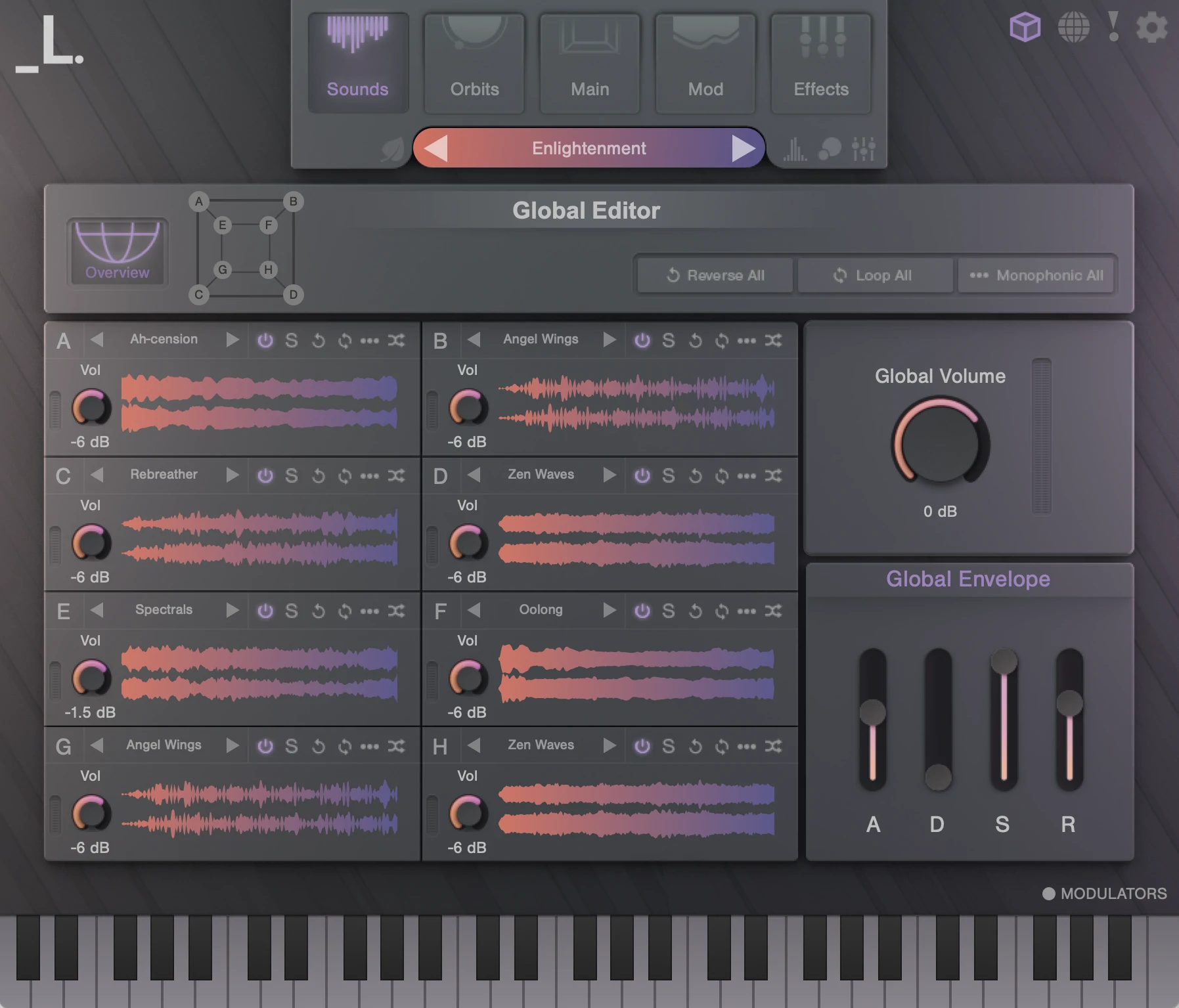Click Loop All button

point(875,275)
